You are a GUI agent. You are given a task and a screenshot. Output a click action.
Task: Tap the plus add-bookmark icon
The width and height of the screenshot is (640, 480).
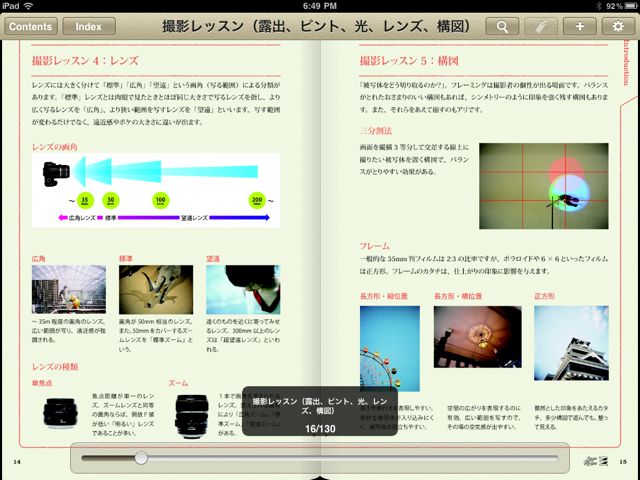tap(580, 27)
